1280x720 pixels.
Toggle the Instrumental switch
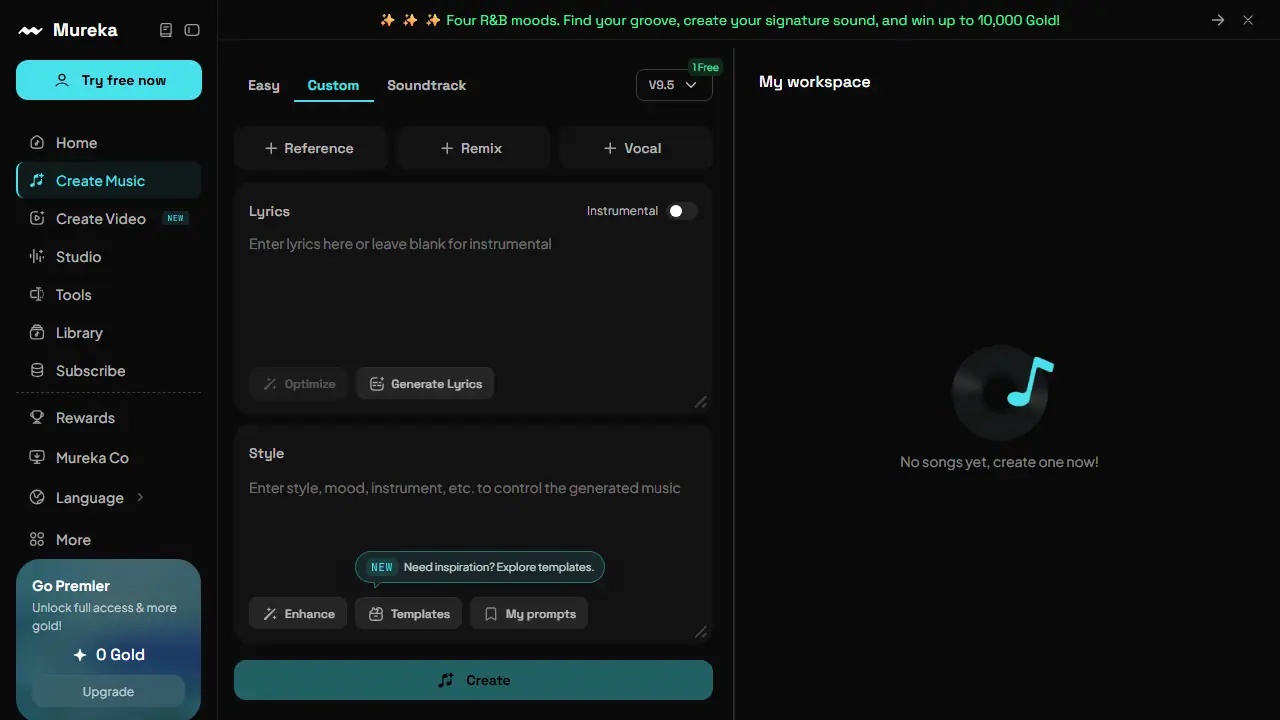683,211
